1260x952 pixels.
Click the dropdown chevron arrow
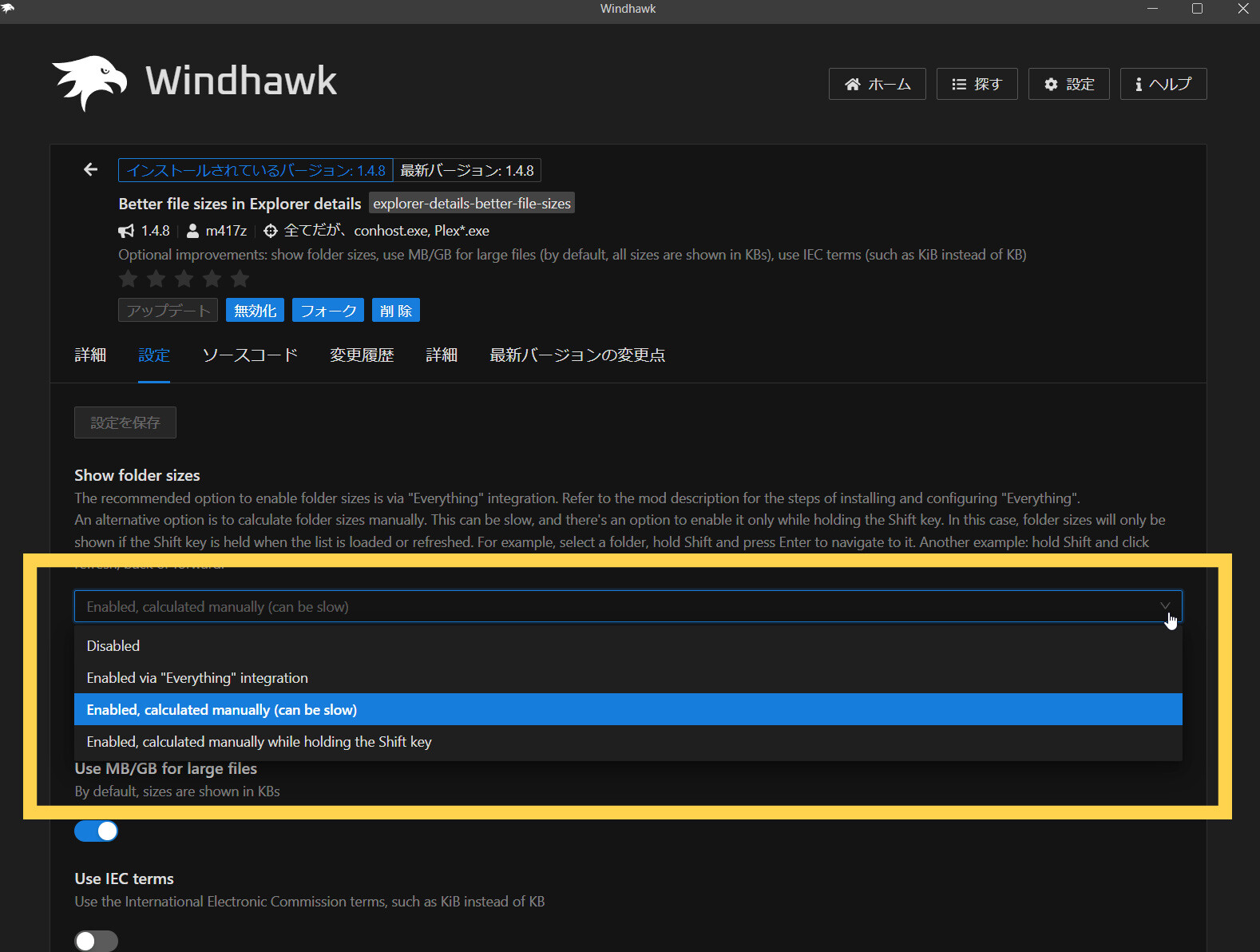pos(1165,606)
